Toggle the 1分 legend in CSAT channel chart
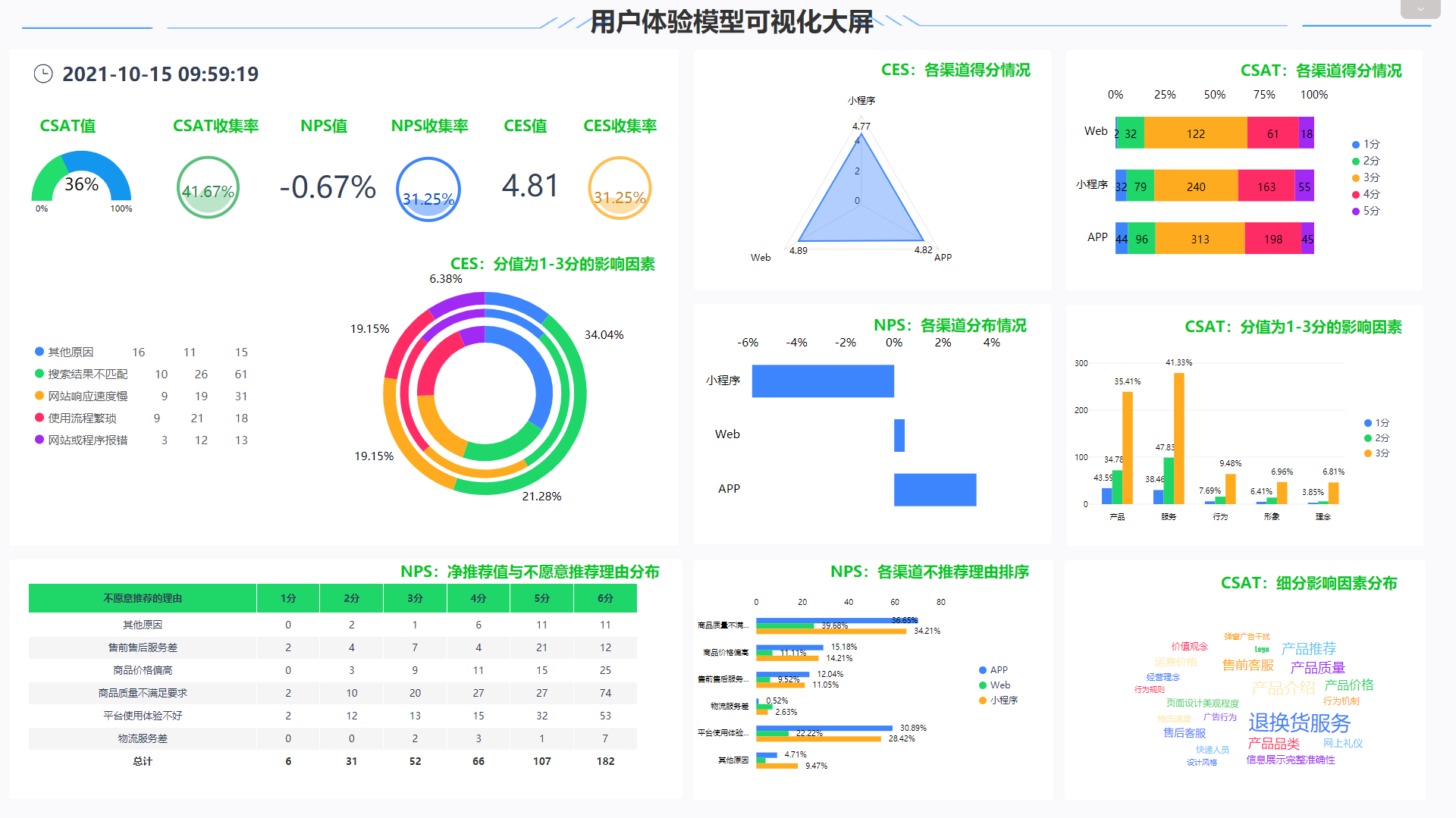 tap(1365, 143)
